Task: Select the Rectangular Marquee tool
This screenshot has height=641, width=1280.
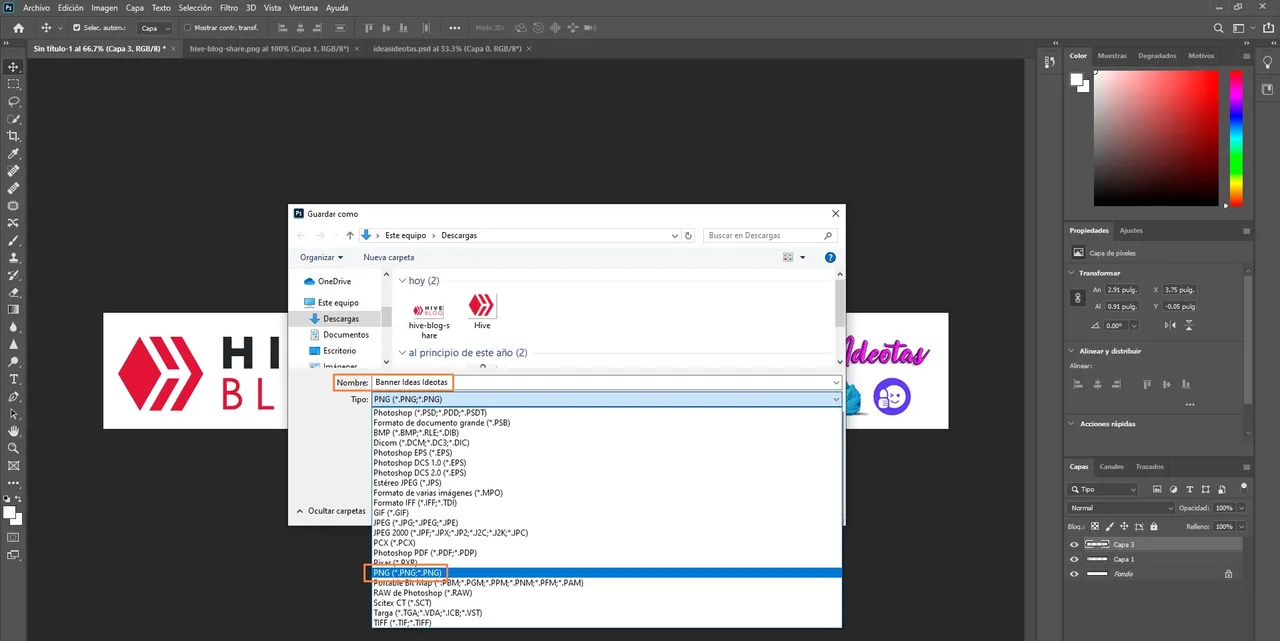Action: point(14,84)
